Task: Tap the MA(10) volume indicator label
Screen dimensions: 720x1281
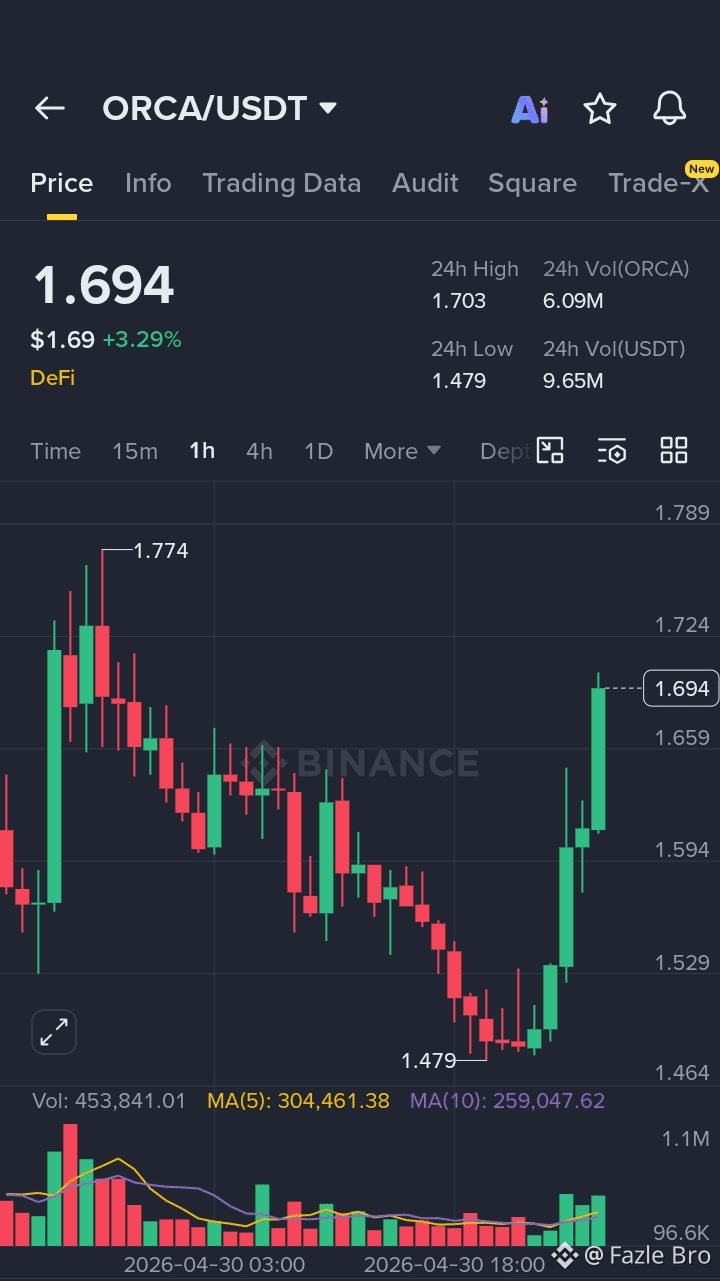Action: coord(507,1100)
